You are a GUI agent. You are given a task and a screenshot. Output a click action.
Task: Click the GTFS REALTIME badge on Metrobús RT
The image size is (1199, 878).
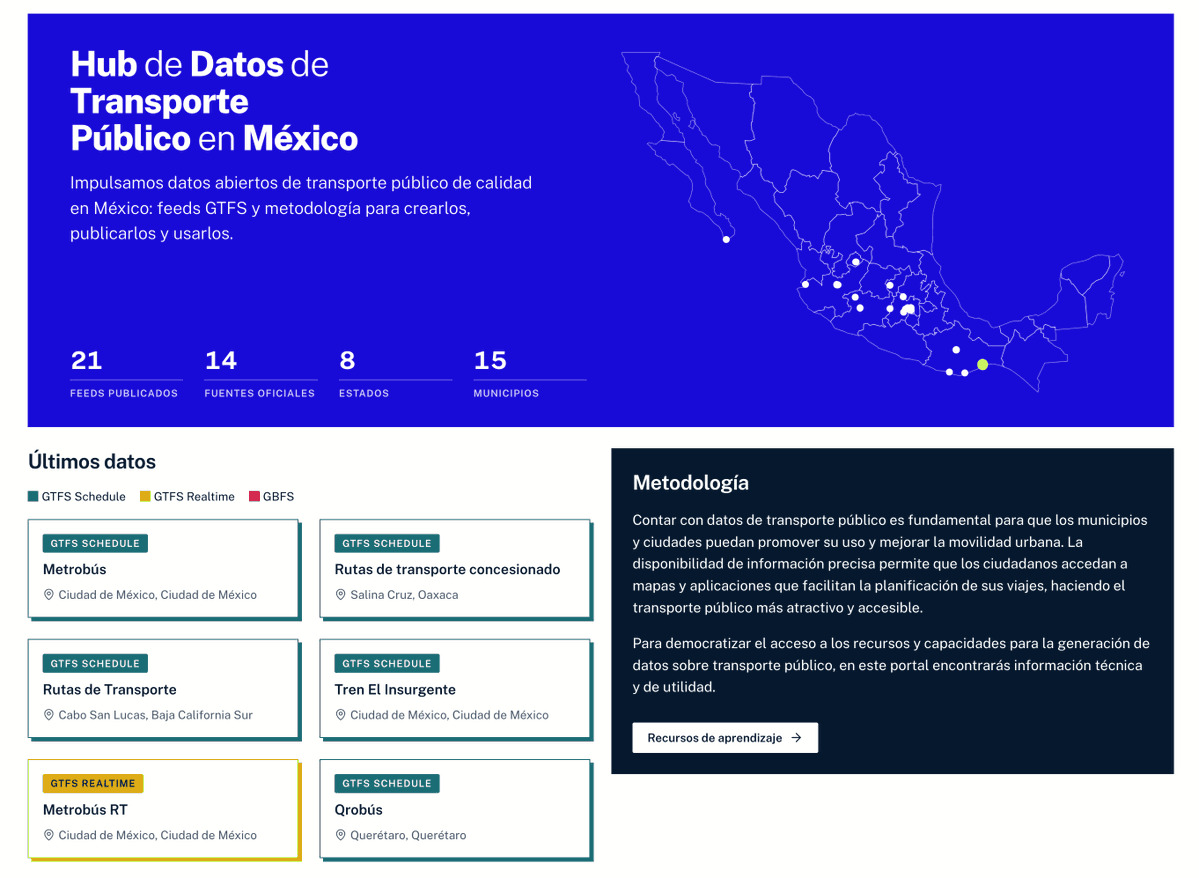tap(93, 783)
